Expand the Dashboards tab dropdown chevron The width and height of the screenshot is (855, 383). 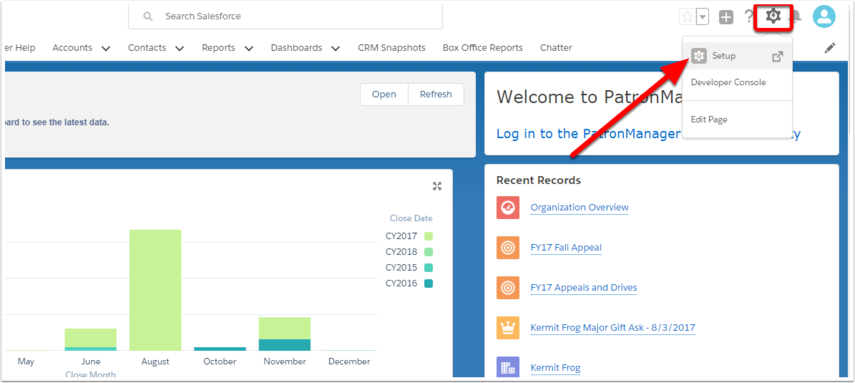[x=336, y=49]
